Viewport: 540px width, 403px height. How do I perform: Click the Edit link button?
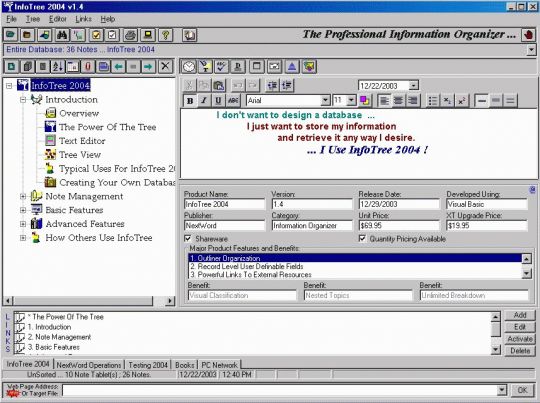[x=520, y=327]
